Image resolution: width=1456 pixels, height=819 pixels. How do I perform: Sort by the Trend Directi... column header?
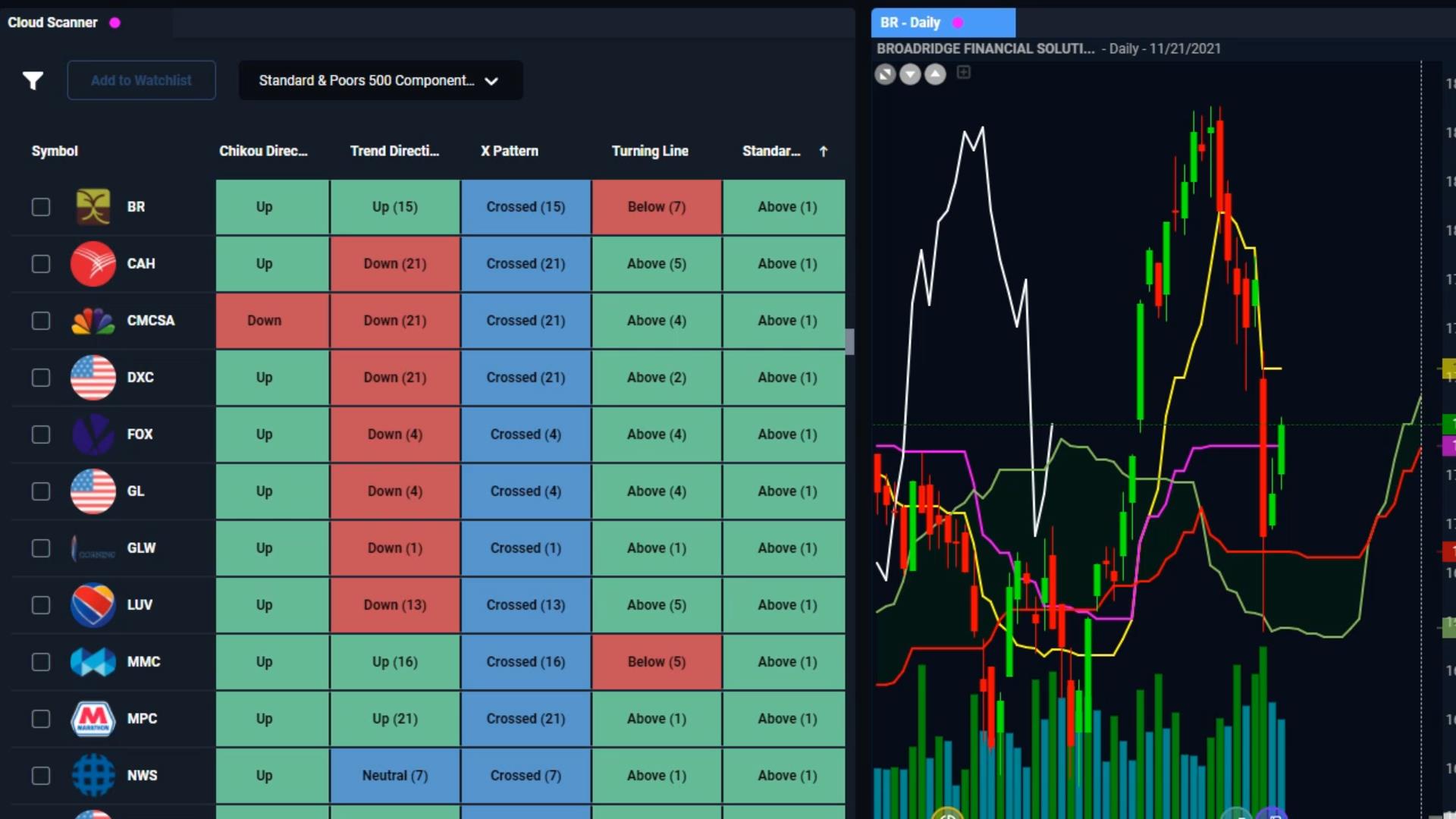pyautogui.click(x=394, y=151)
